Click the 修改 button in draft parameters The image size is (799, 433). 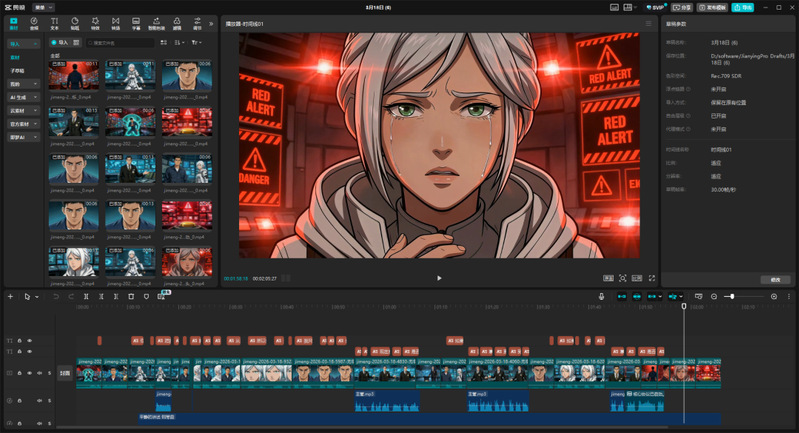[775, 279]
